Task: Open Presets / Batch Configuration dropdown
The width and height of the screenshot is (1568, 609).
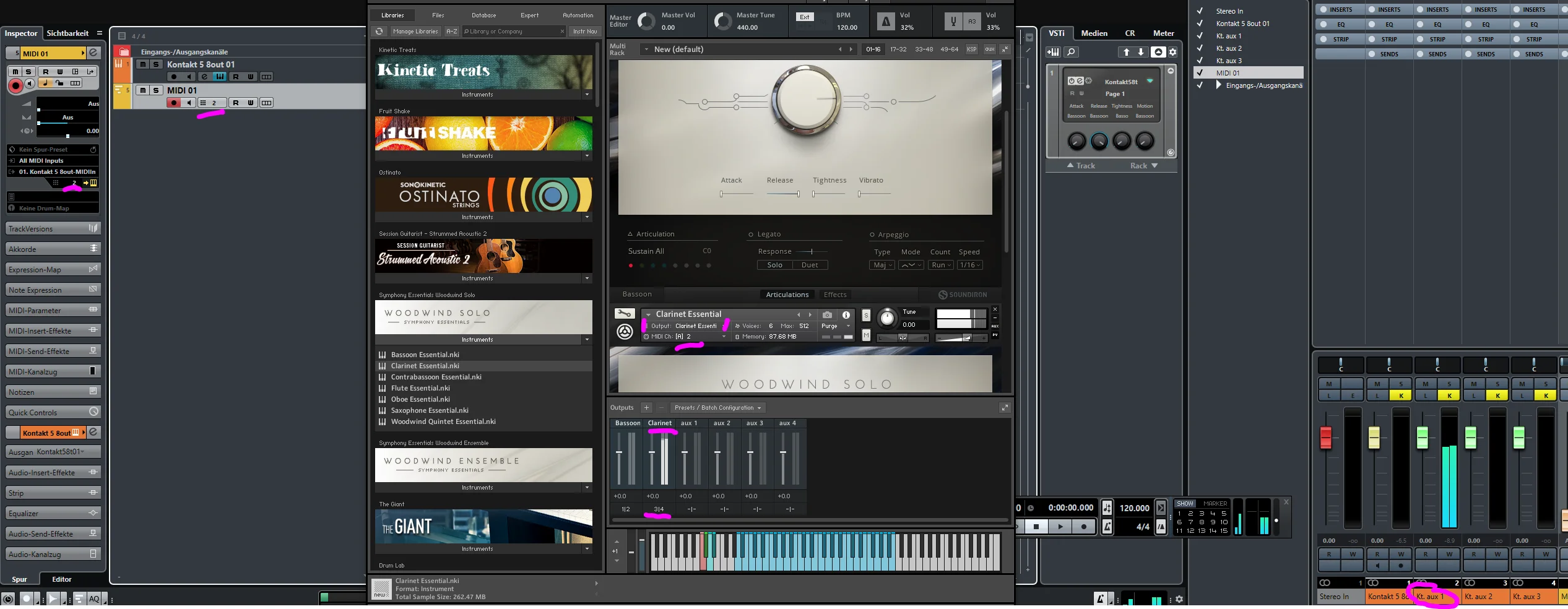Action: pyautogui.click(x=718, y=408)
